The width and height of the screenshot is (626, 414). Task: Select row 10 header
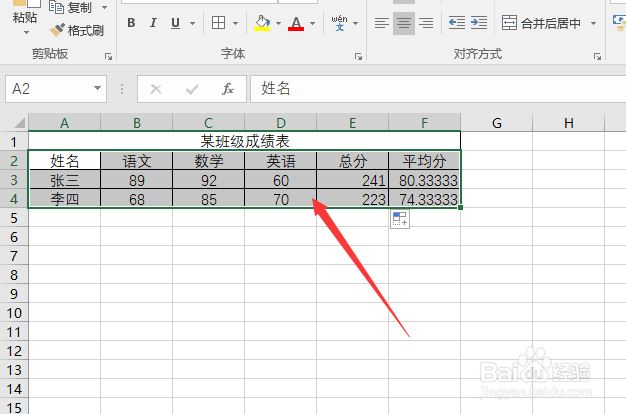tap(14, 313)
